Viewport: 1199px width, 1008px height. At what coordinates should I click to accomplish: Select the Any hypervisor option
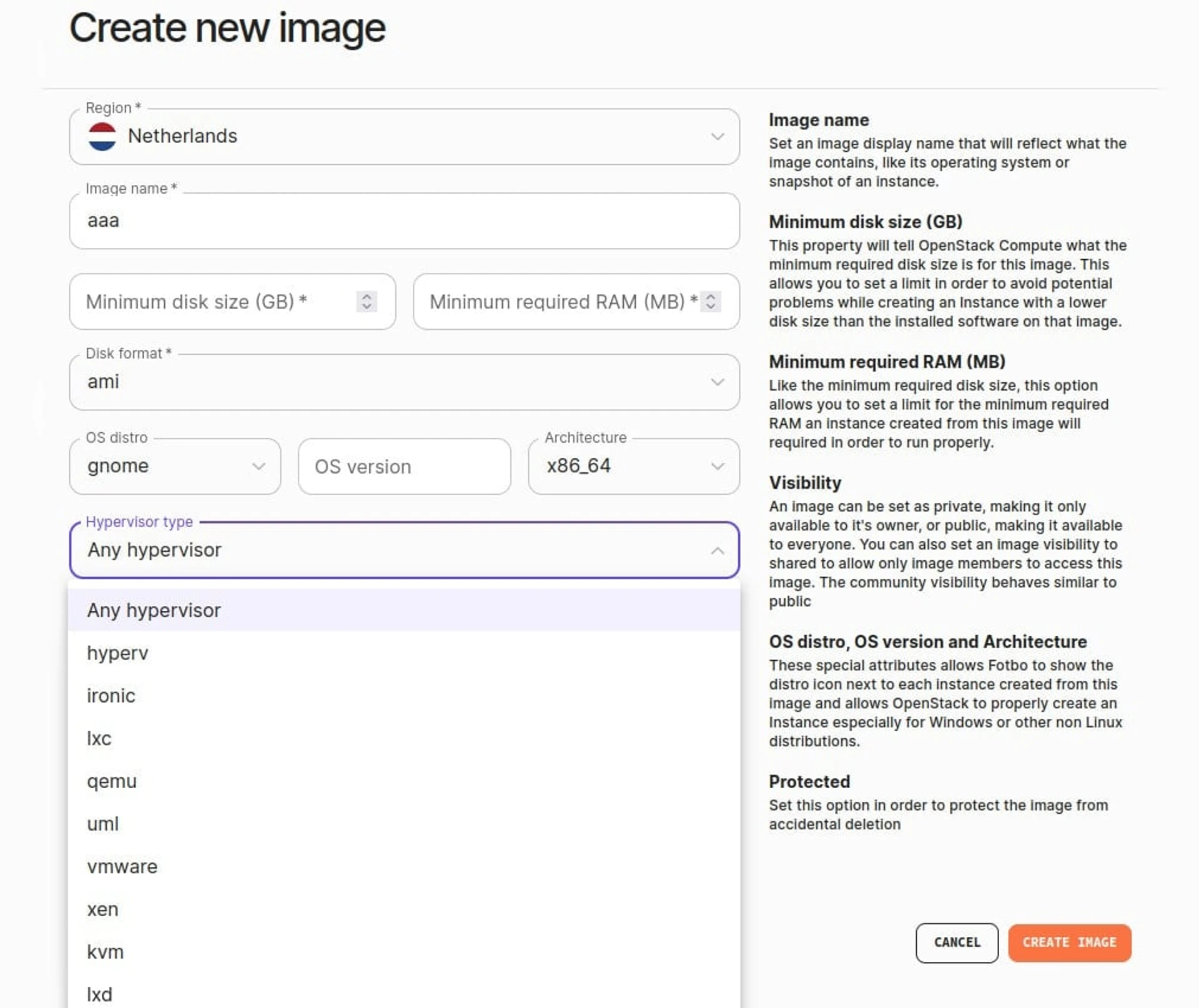[x=404, y=610]
